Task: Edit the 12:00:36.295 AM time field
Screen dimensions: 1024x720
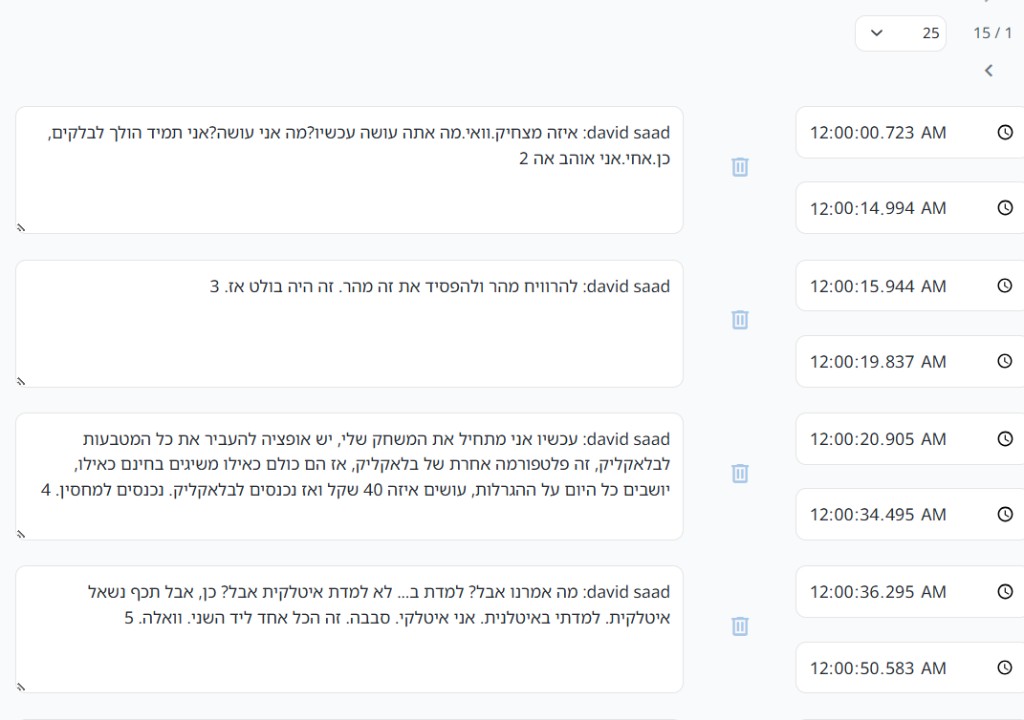Action: click(910, 592)
